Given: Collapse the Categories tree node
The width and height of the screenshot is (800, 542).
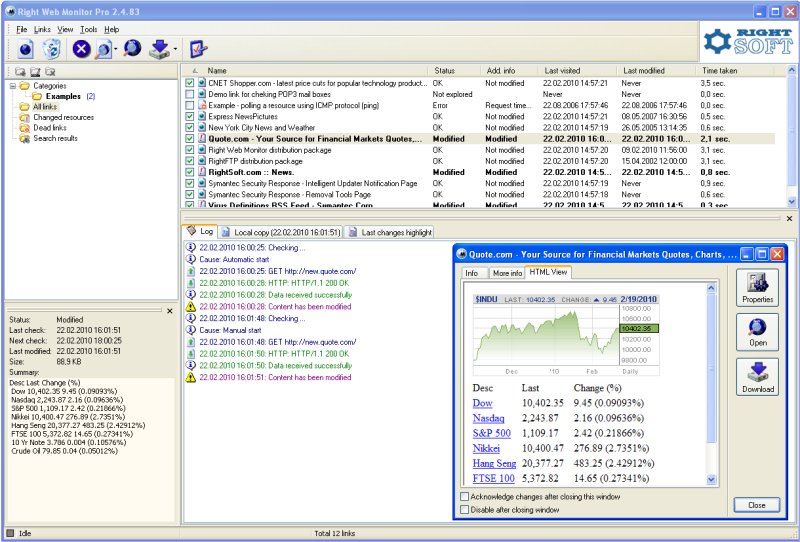Looking at the screenshot, I should [x=13, y=86].
